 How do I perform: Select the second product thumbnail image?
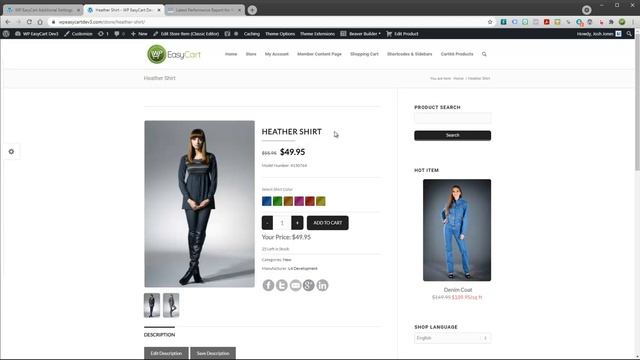171,305
